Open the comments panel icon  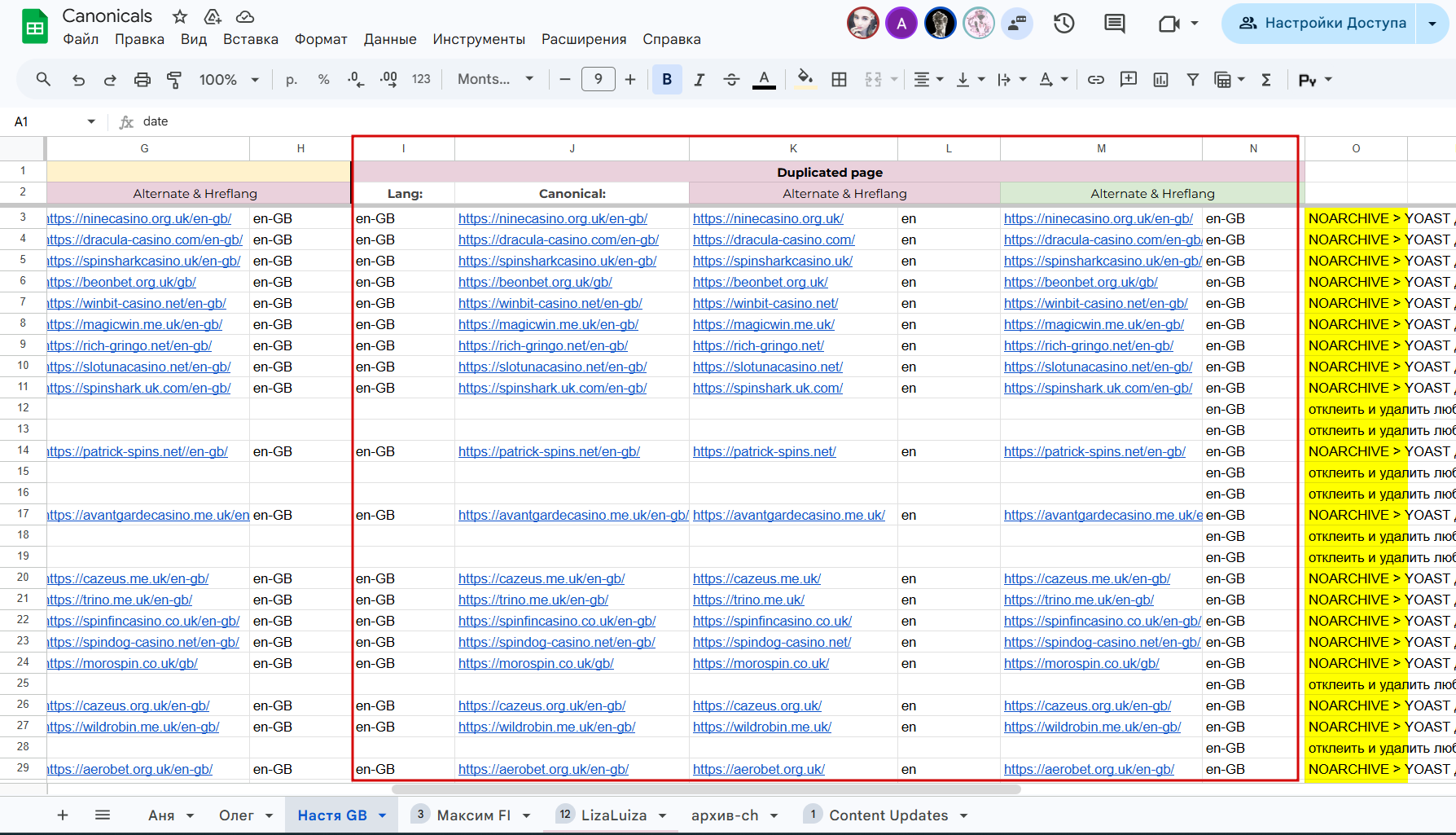(x=1114, y=24)
